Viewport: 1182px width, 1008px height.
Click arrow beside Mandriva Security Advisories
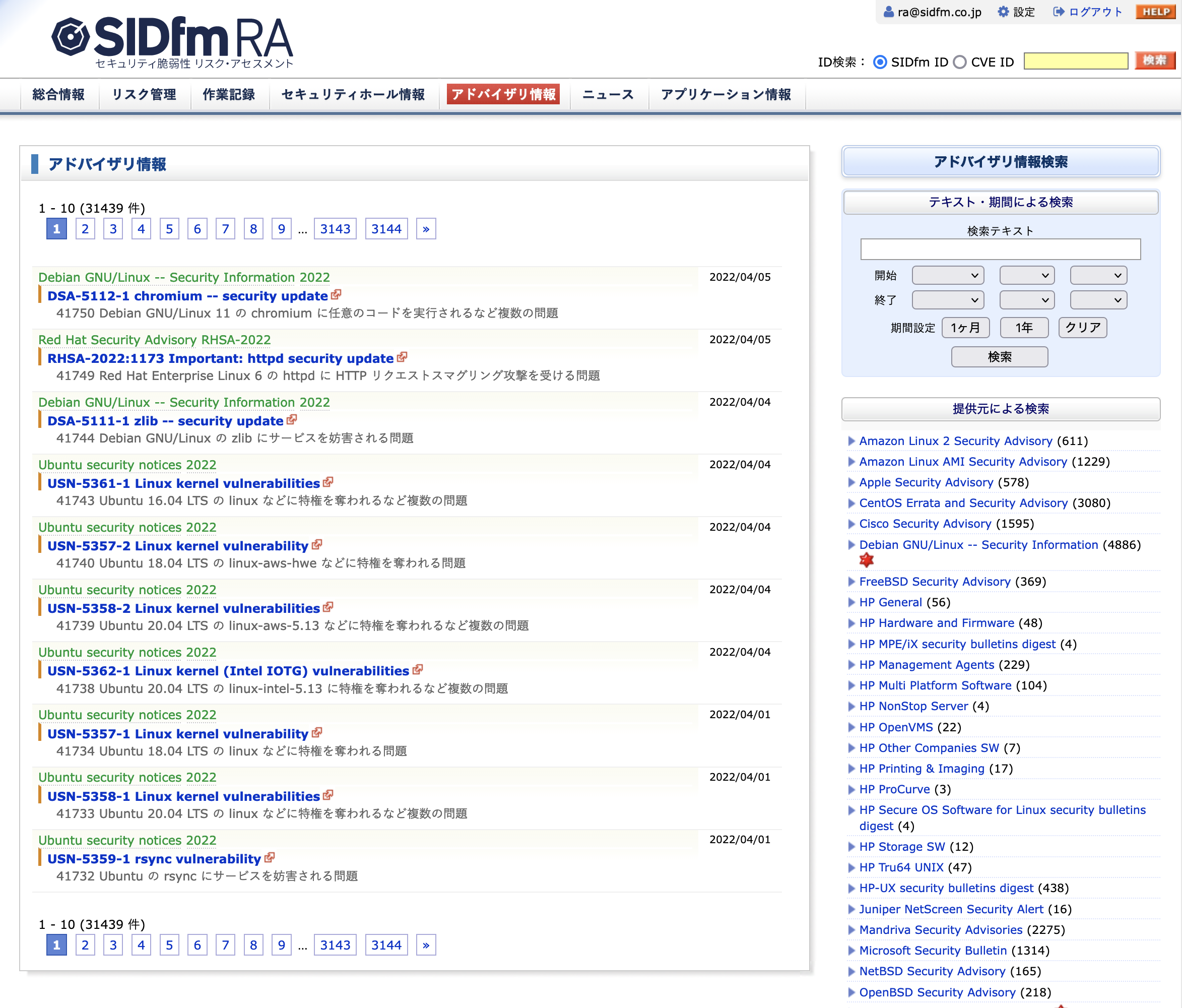[851, 930]
